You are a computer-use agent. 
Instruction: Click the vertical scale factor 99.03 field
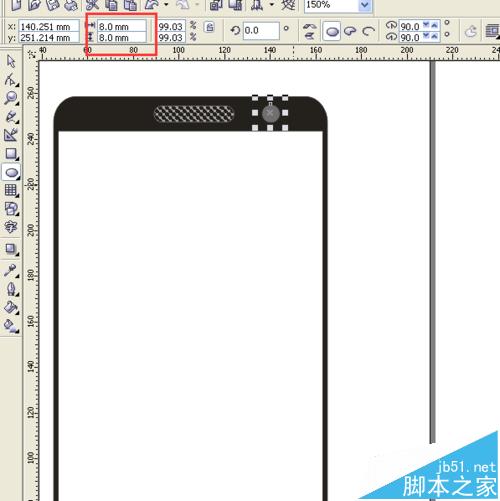tap(171, 38)
